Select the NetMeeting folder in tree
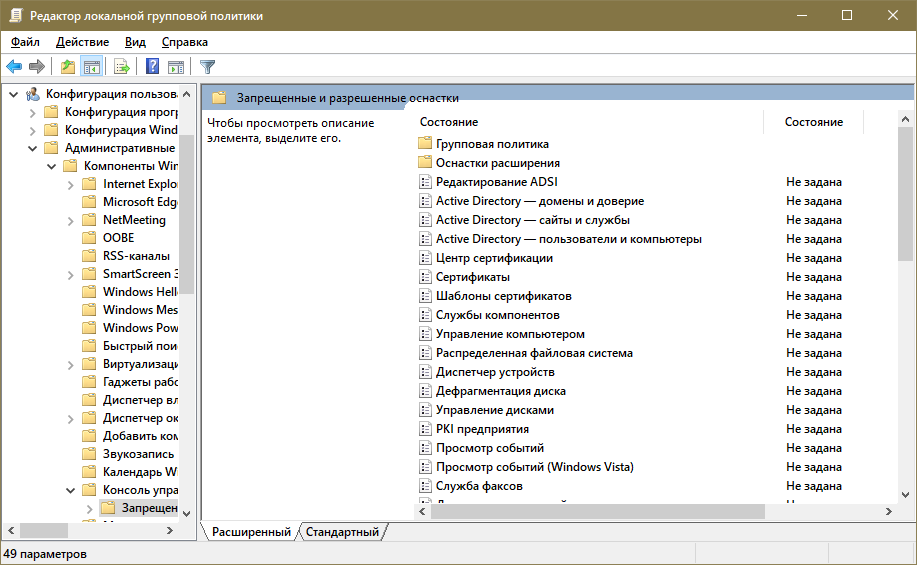Viewport: 917px width, 565px height. (134, 220)
